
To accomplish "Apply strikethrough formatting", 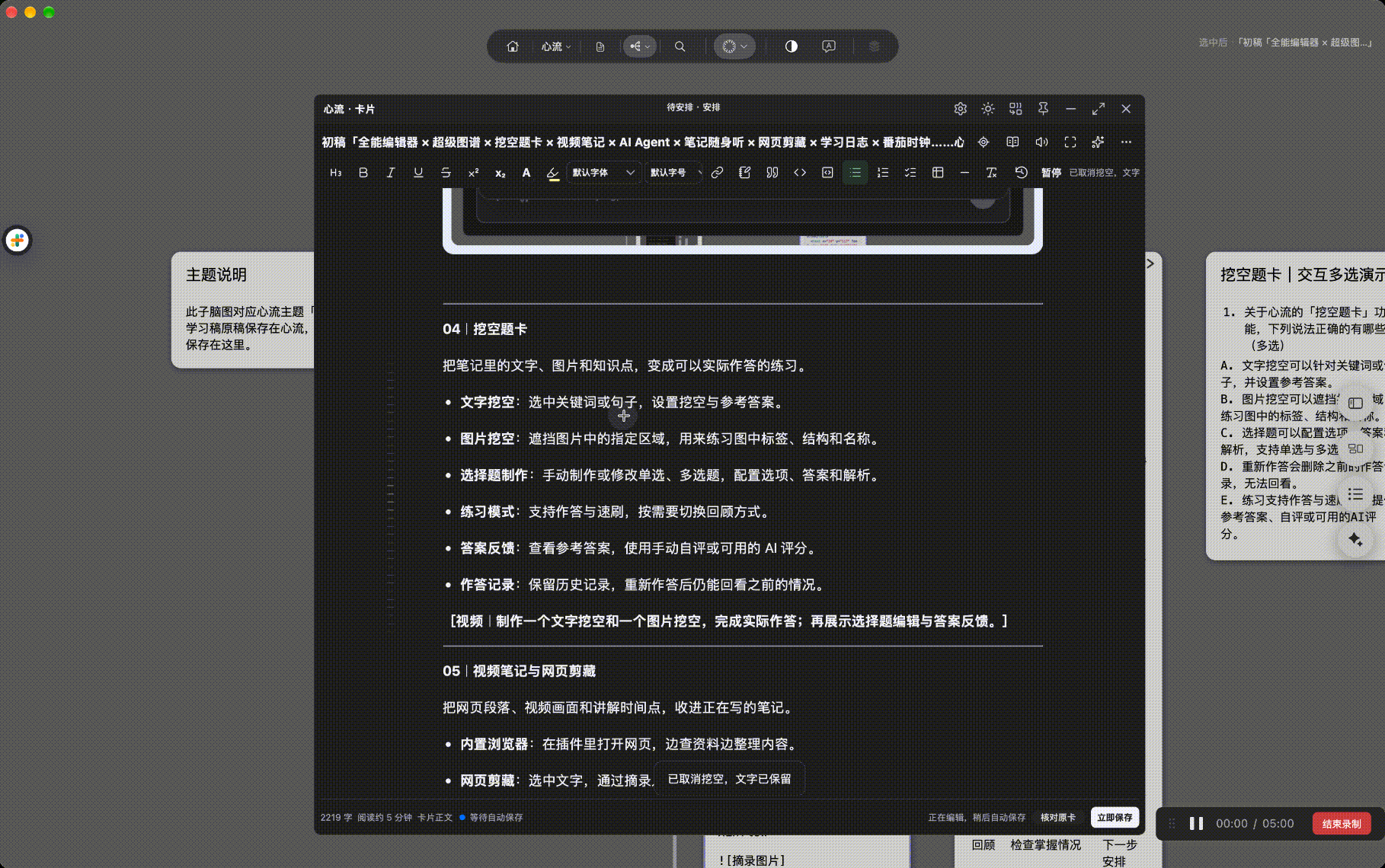I will (446, 173).
